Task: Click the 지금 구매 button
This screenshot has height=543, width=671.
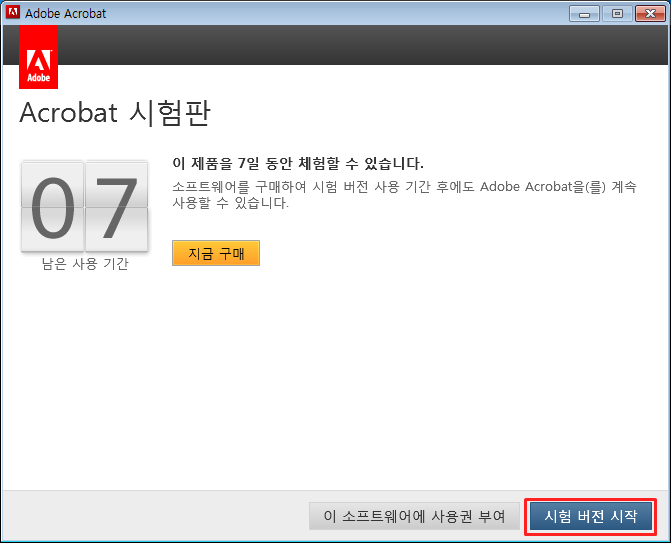Action: [x=216, y=253]
